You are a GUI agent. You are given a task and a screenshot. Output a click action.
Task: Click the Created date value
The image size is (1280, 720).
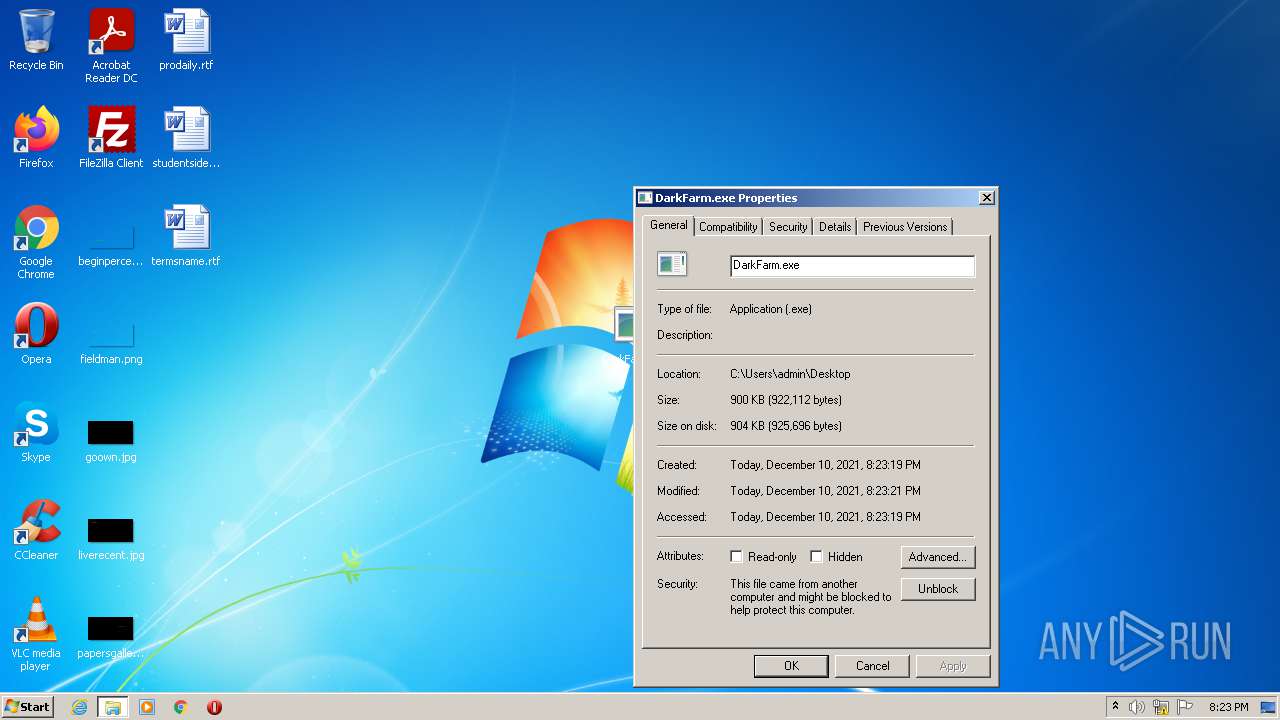825,465
